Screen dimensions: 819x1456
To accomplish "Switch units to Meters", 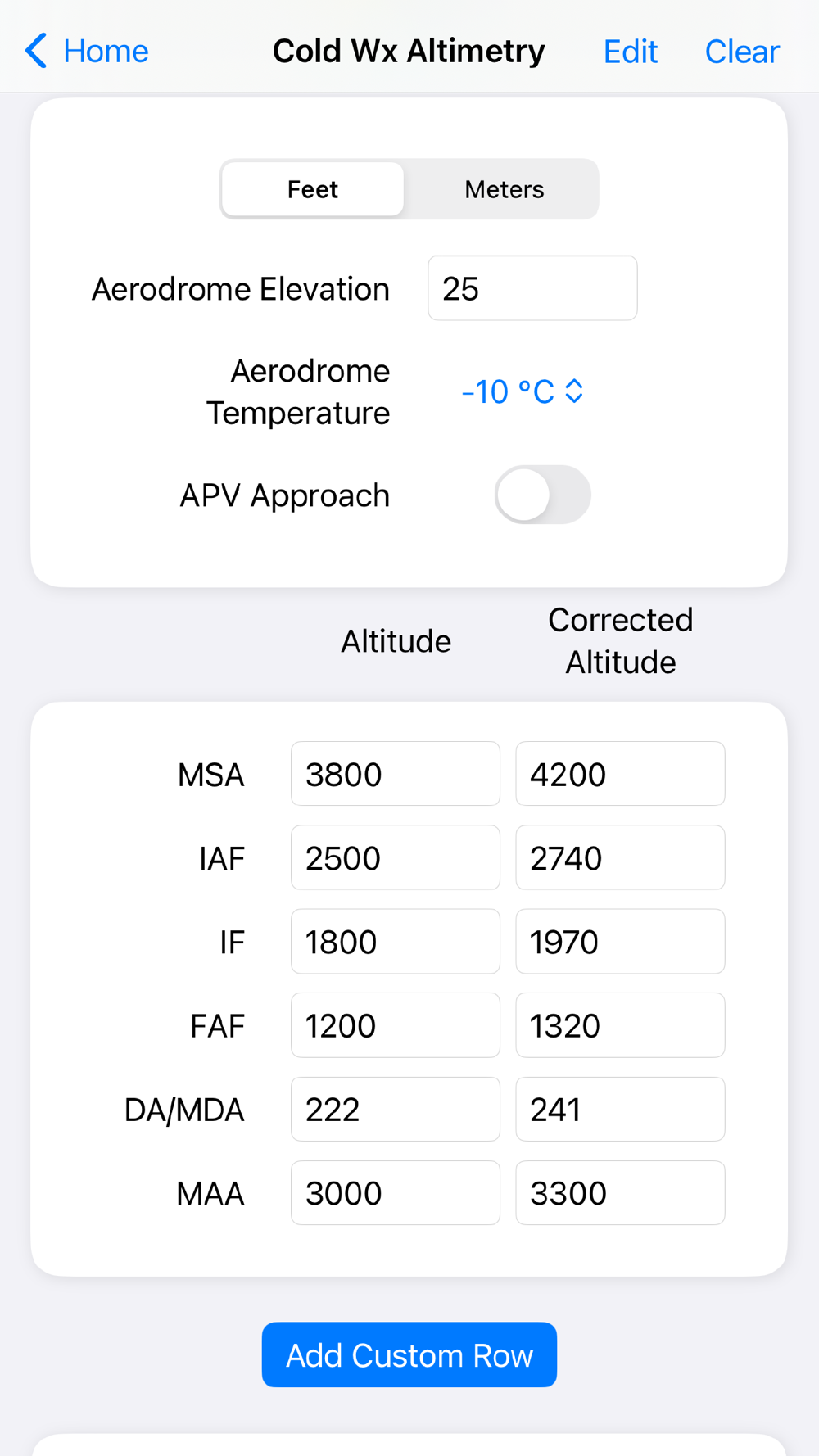I will coord(504,189).
